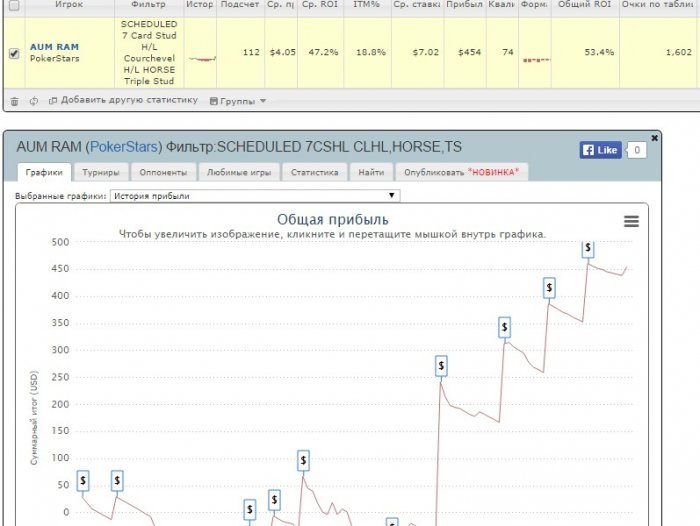The height and width of the screenshot is (526, 700).
Task: Click the row's История sparkline thumbnail
Action: click(202, 58)
